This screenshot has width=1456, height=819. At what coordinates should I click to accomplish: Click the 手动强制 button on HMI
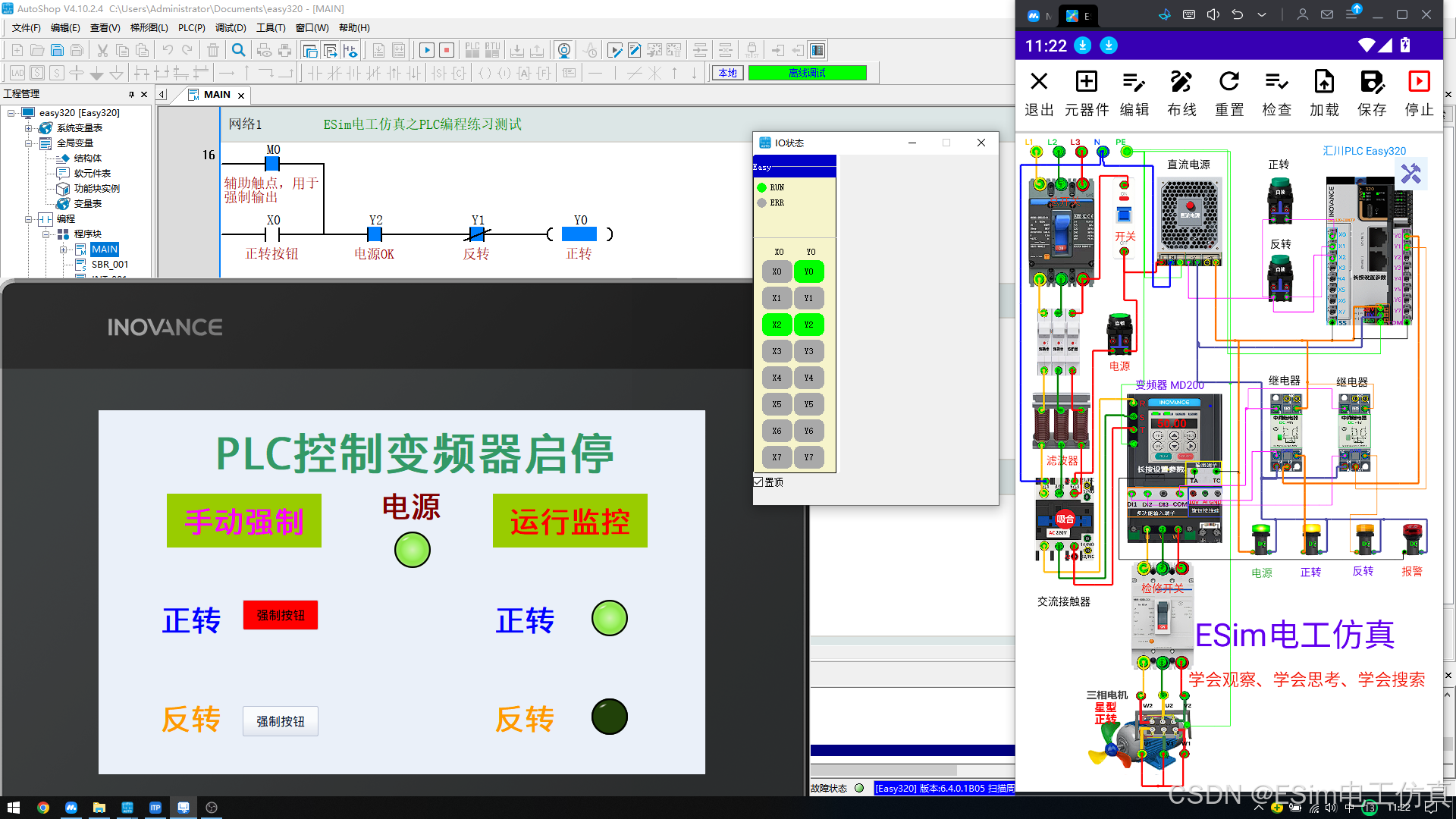click(x=244, y=521)
